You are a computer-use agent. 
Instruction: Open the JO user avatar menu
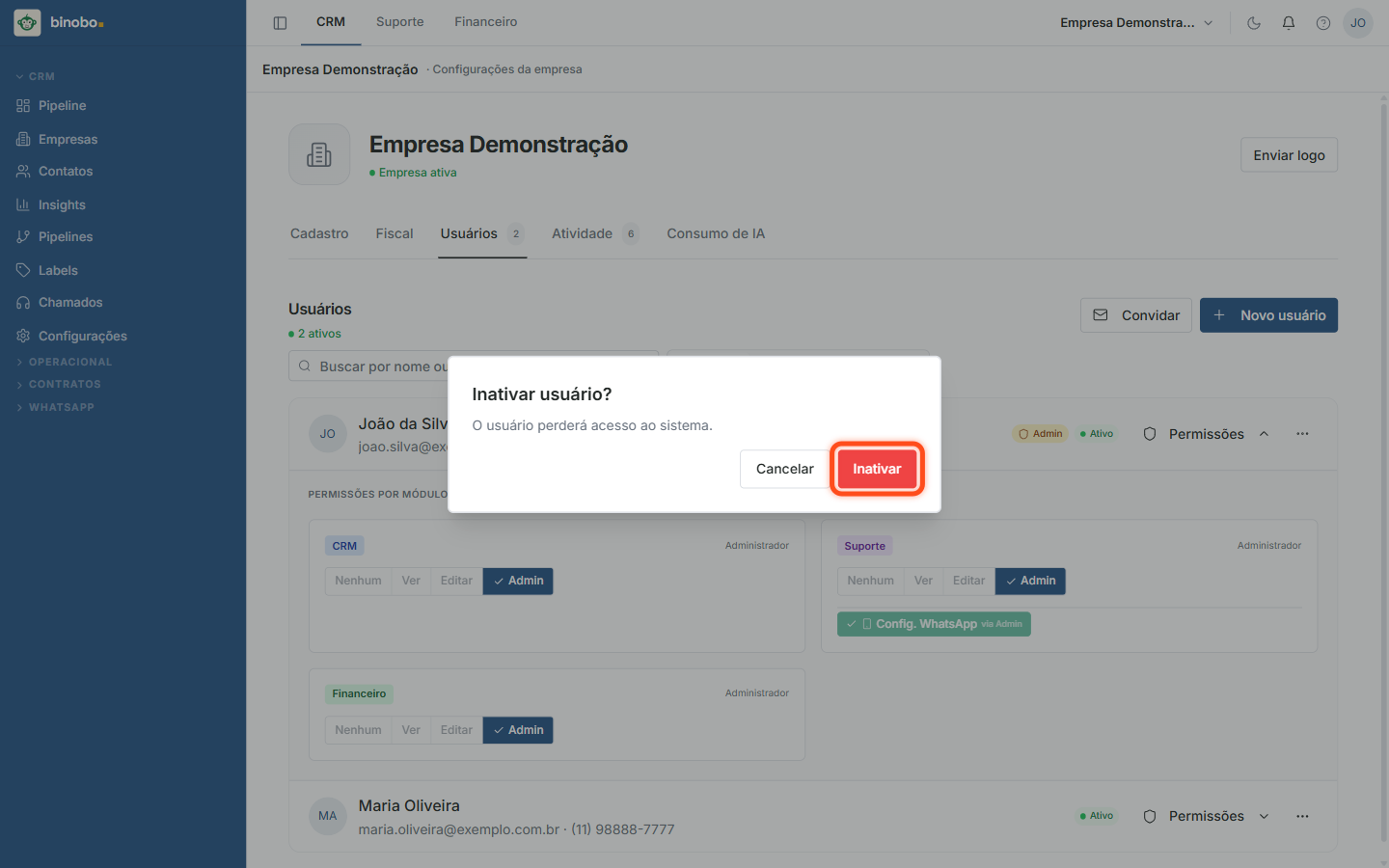(1358, 23)
